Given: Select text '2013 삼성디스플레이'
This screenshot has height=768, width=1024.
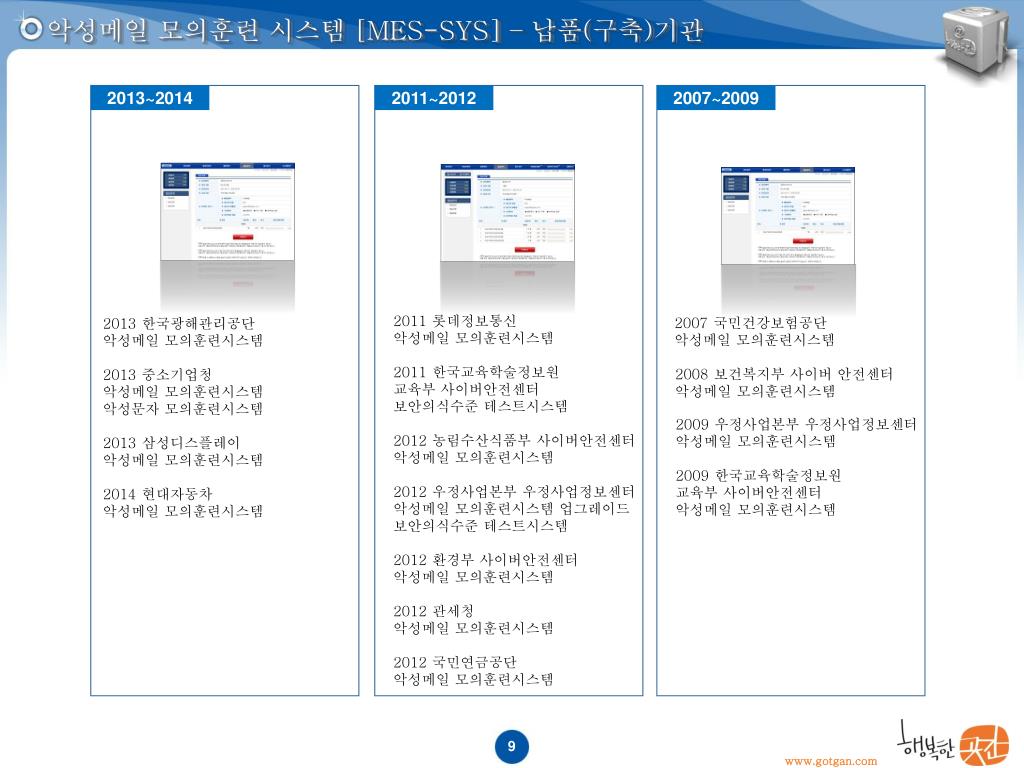Looking at the screenshot, I should click(171, 443).
